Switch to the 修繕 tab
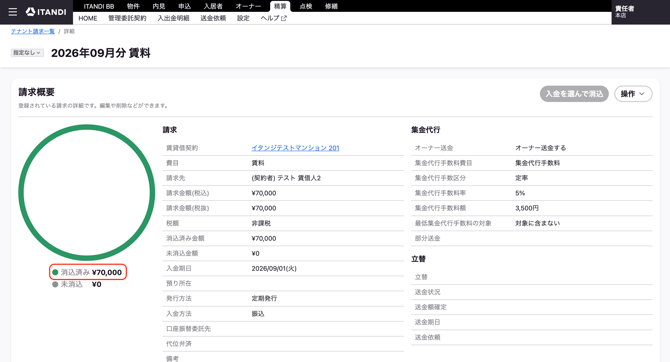This screenshot has width=670, height=362. (331, 6)
